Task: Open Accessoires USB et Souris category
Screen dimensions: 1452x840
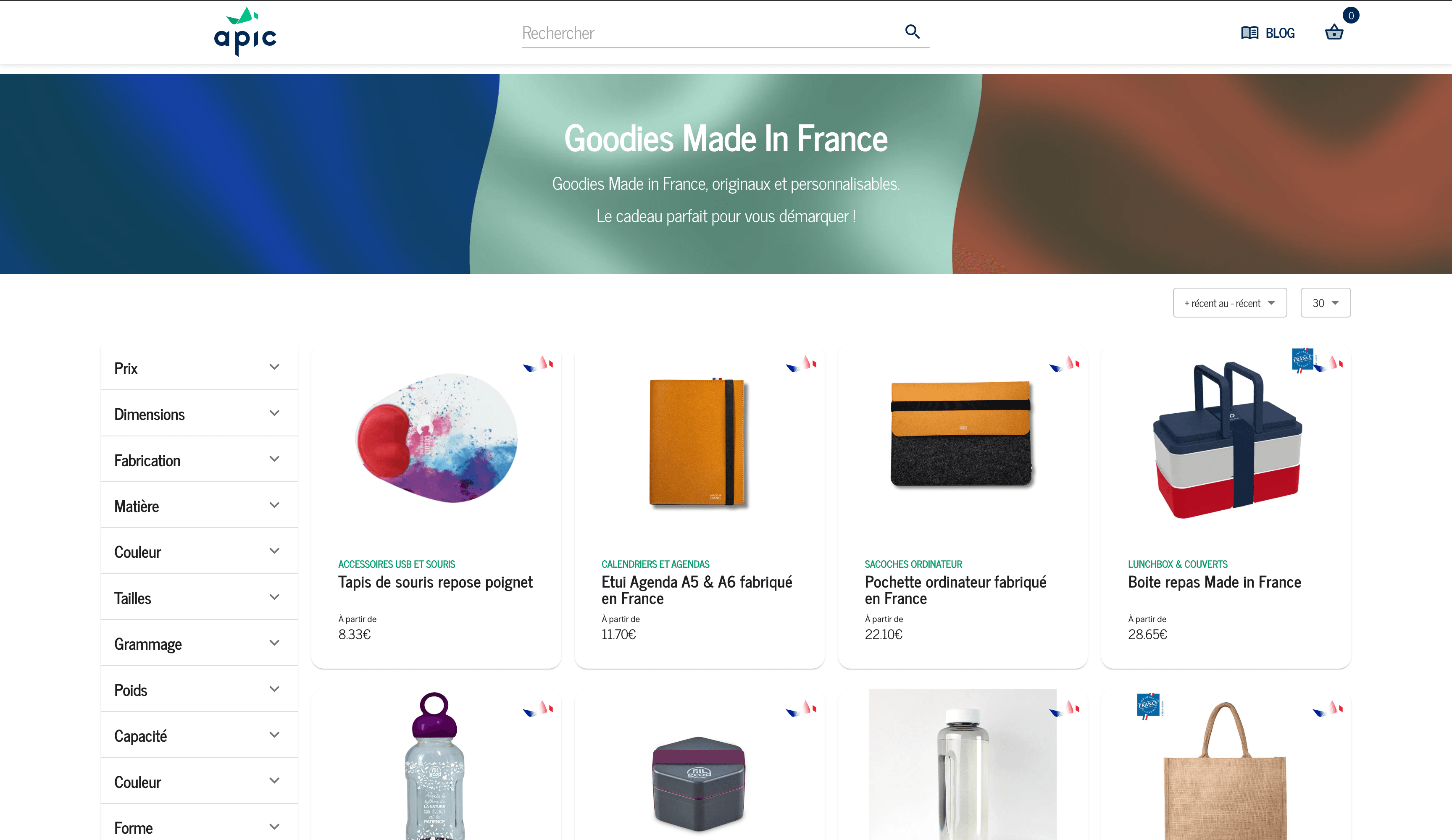Action: click(x=397, y=564)
